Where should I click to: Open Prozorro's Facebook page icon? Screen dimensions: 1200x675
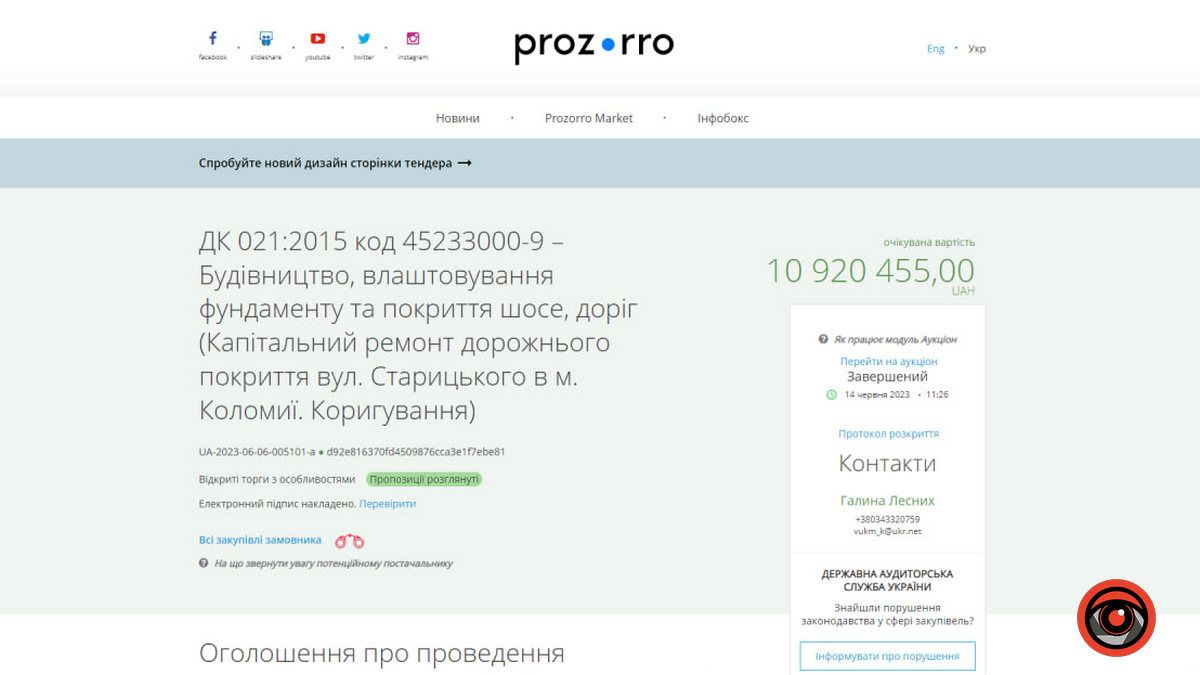[212, 38]
